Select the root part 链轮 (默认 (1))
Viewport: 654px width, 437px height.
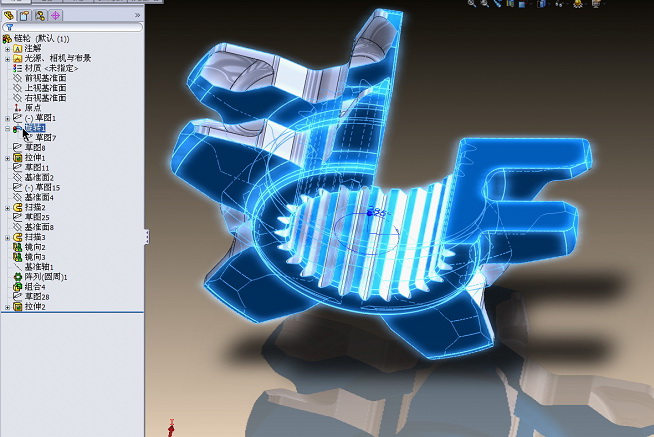coord(41,39)
